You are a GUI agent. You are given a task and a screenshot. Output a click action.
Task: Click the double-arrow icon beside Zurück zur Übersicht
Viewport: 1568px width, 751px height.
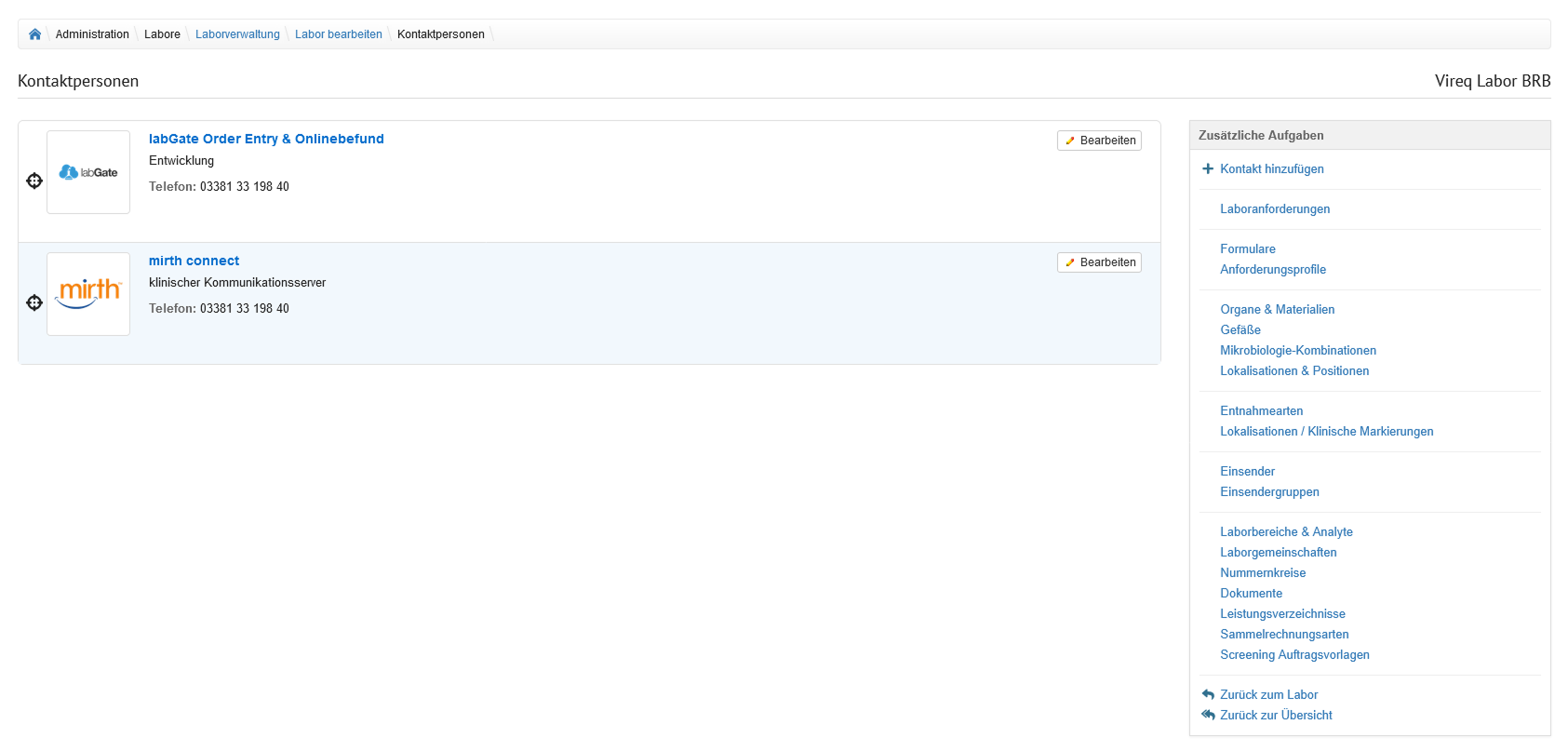[1208, 715]
